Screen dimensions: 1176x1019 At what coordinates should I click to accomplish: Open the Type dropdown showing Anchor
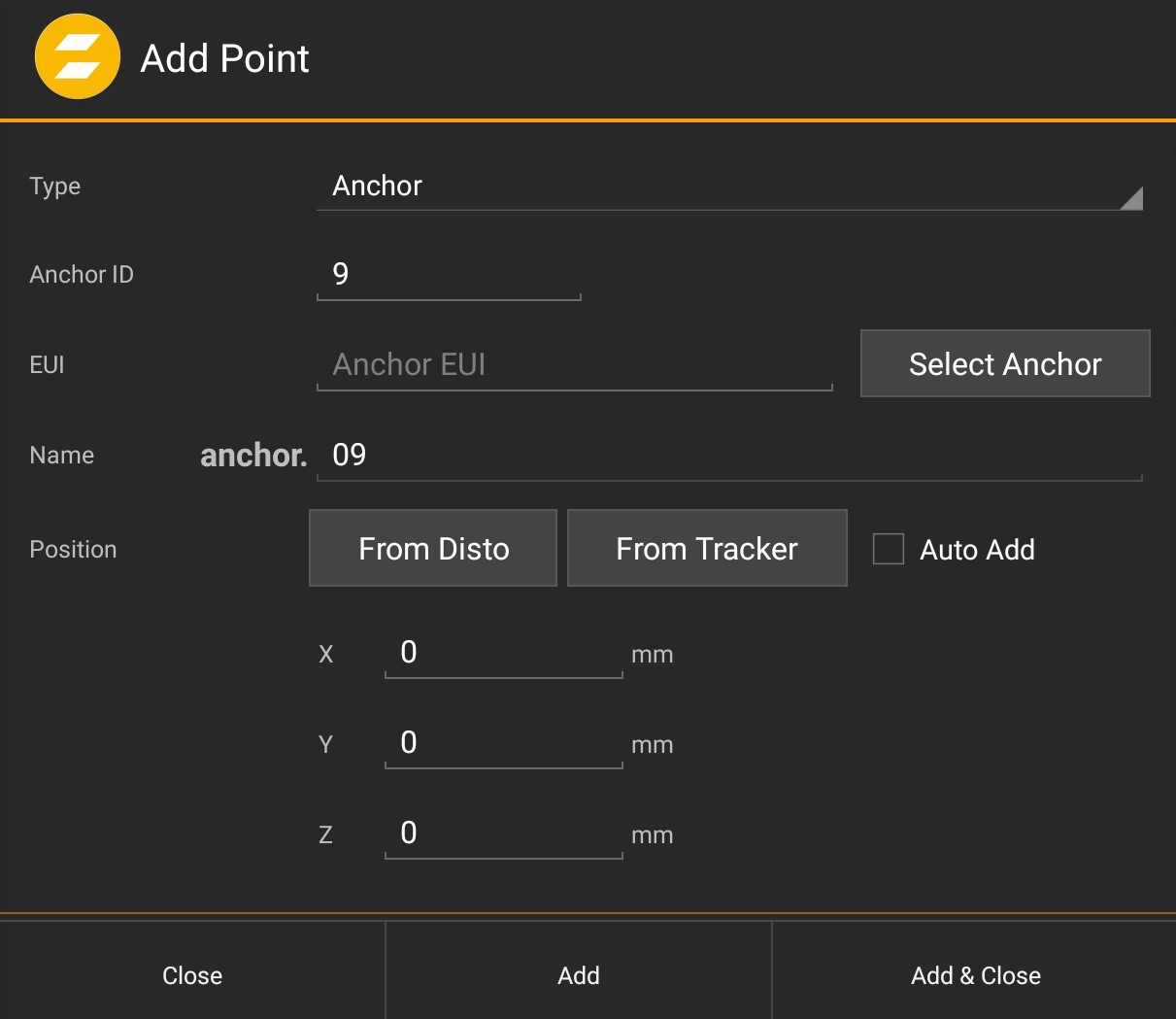coord(728,187)
